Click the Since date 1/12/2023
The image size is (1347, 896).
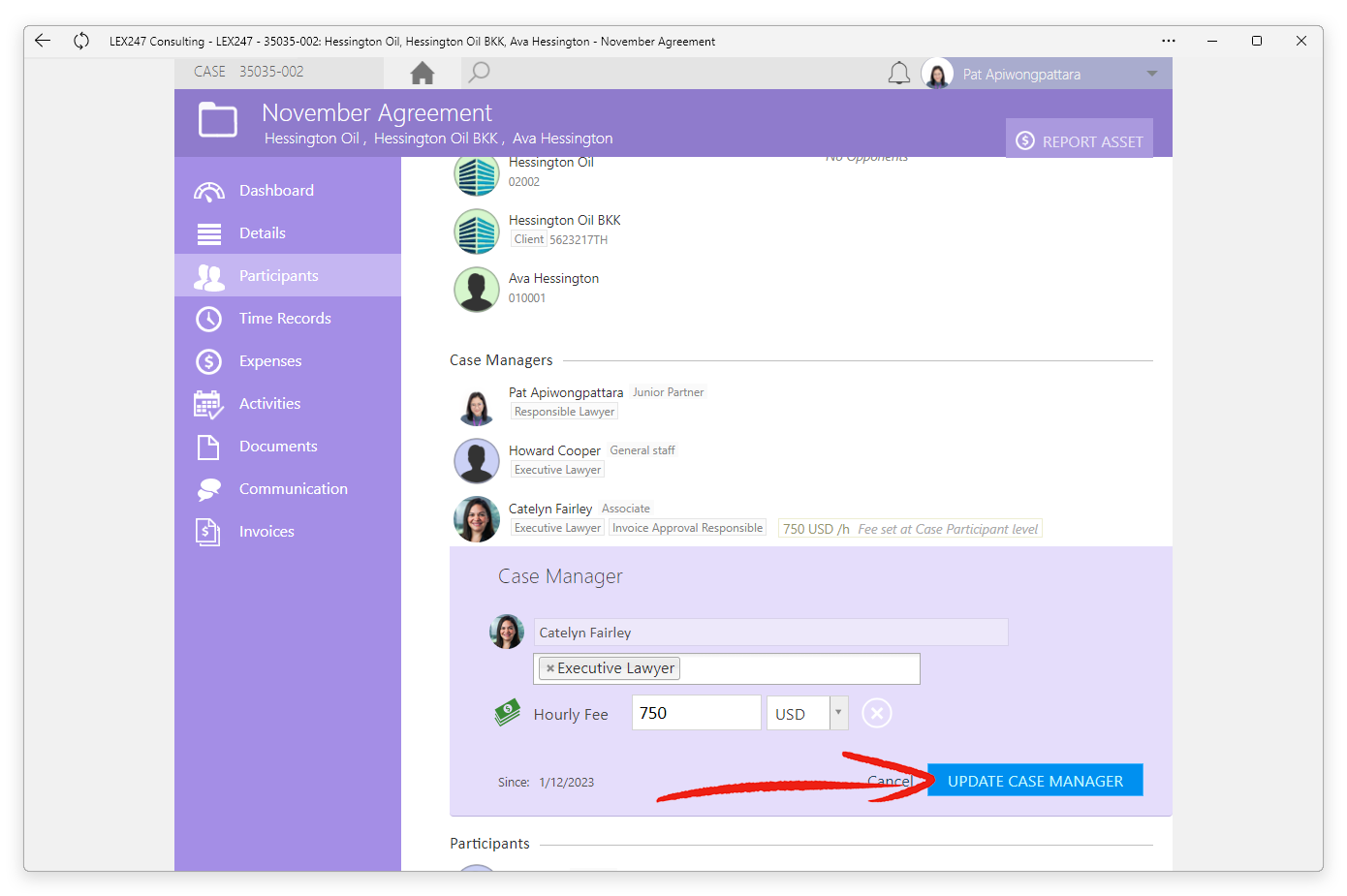pos(567,783)
